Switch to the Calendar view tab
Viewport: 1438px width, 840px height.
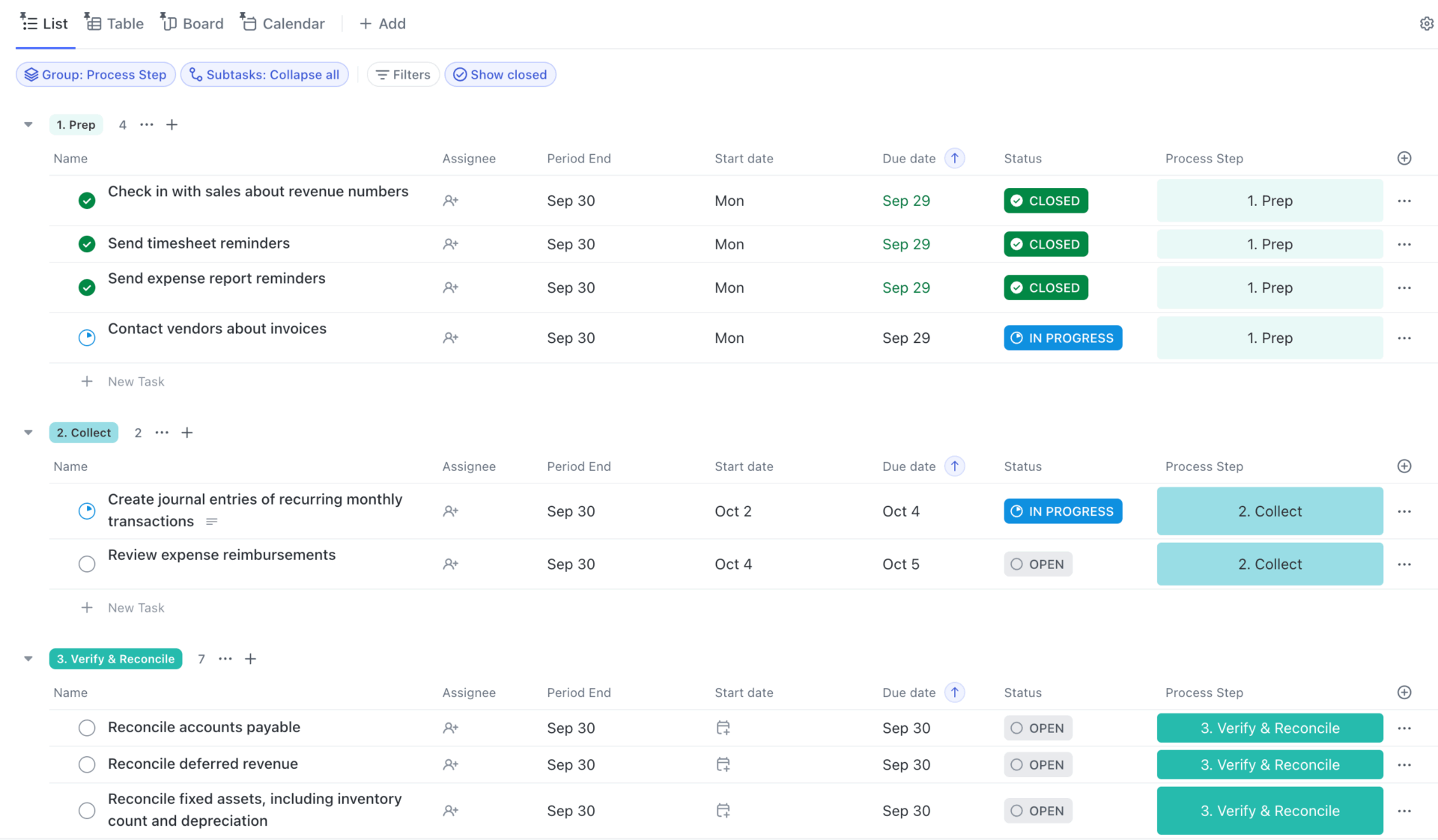(283, 24)
